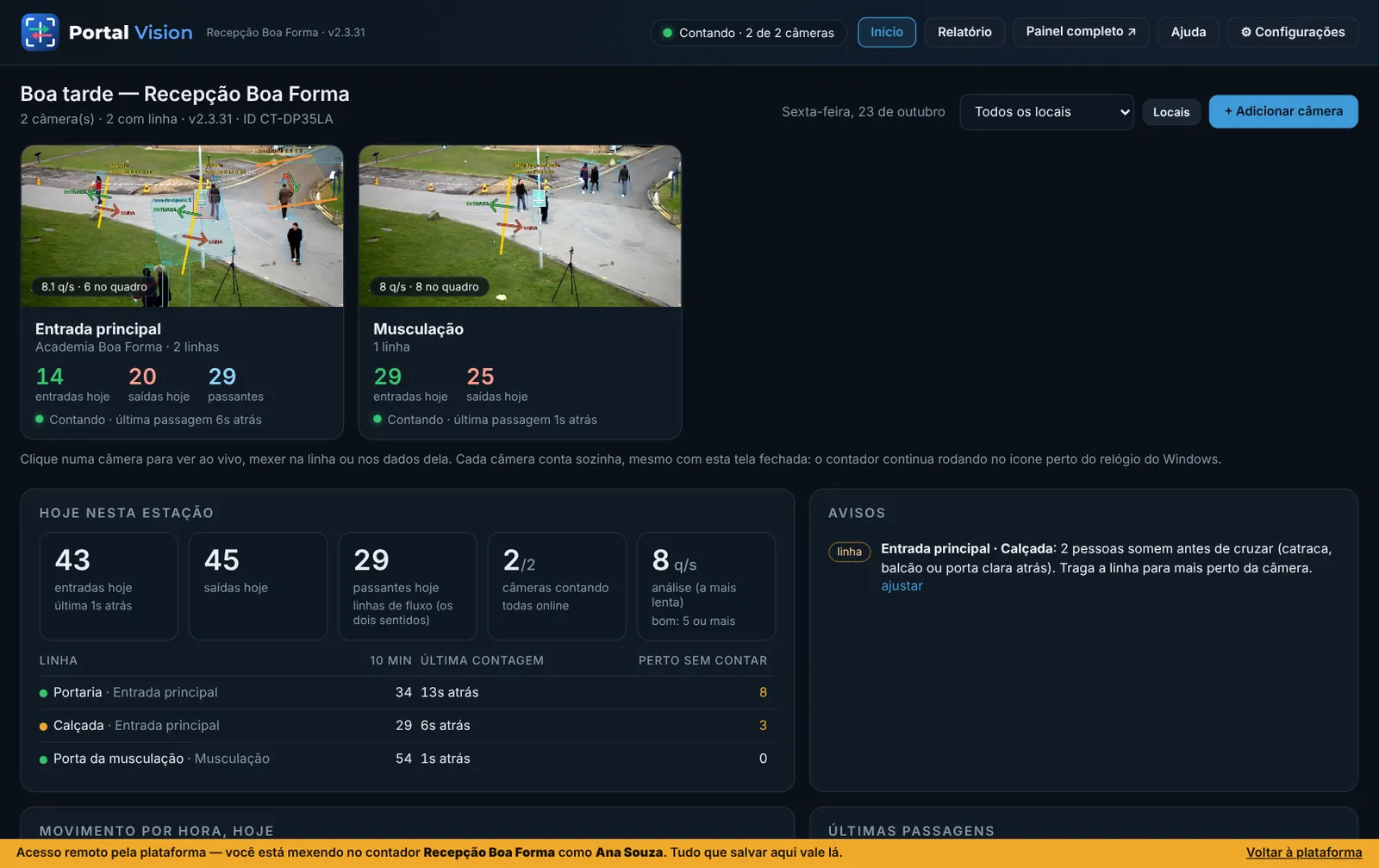The image size is (1379, 868).
Task: Click the orange dot beside Calçada line
Action: [43, 727]
